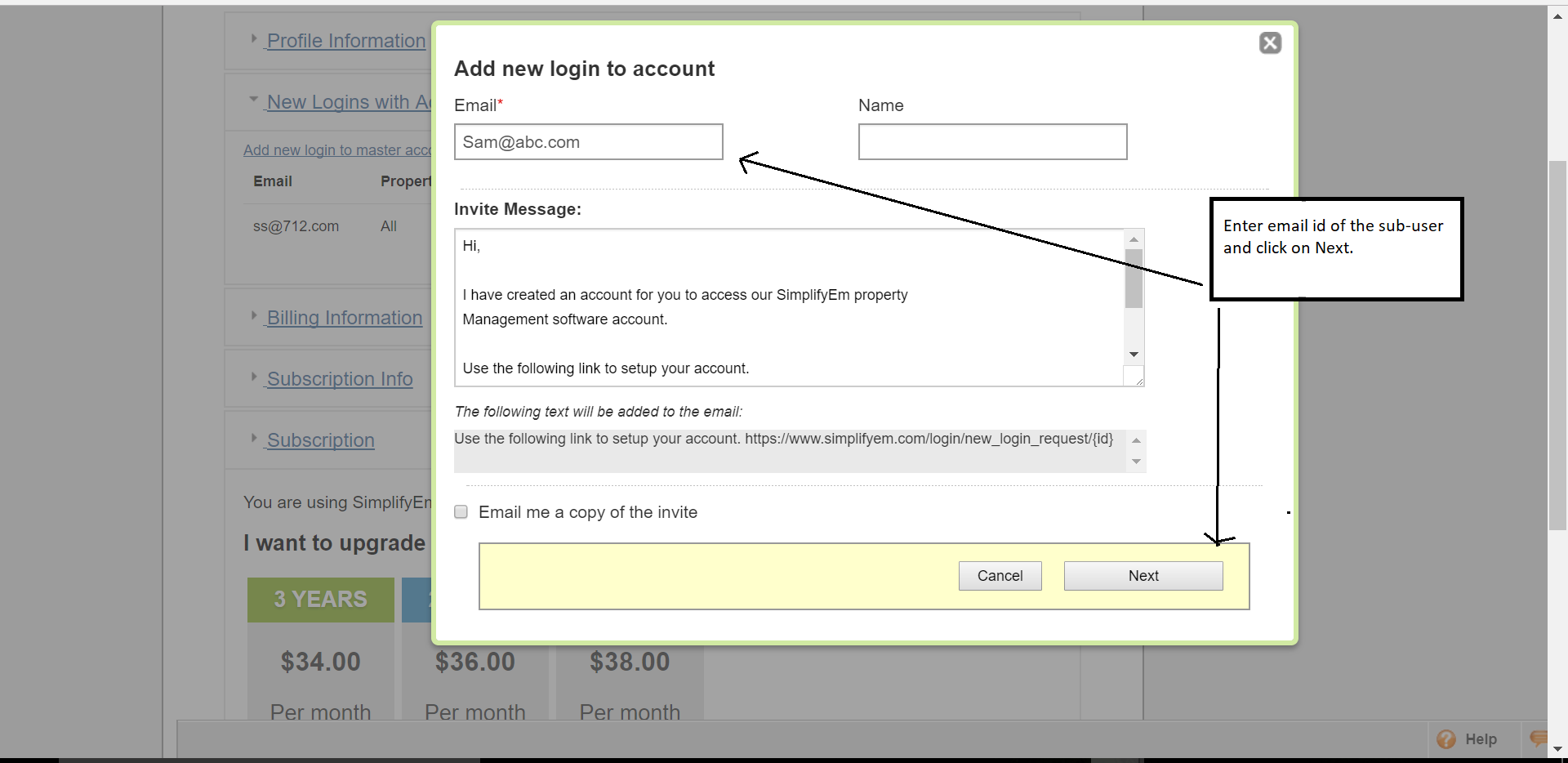Viewport: 1568px width, 763px height.
Task: Click Invite Message scroll down arrow
Action: (1134, 355)
